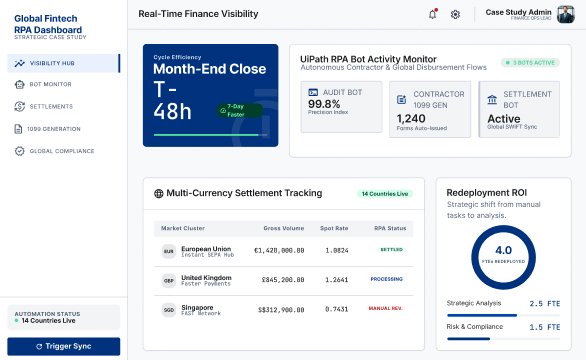Viewport: 586px width, 360px height.
Task: Open settings gear in header
Action: pos(455,14)
